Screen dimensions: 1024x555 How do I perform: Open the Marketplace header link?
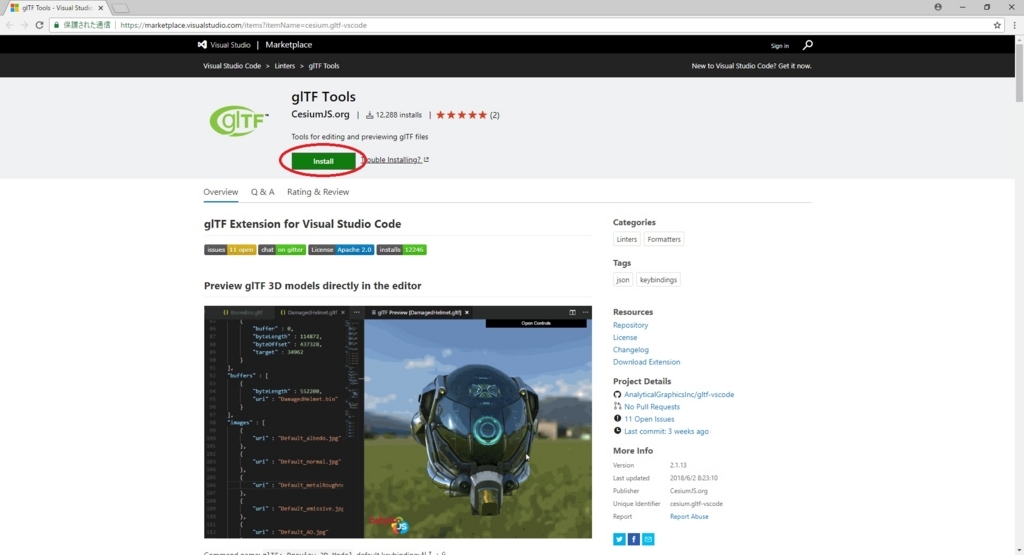[289, 45]
